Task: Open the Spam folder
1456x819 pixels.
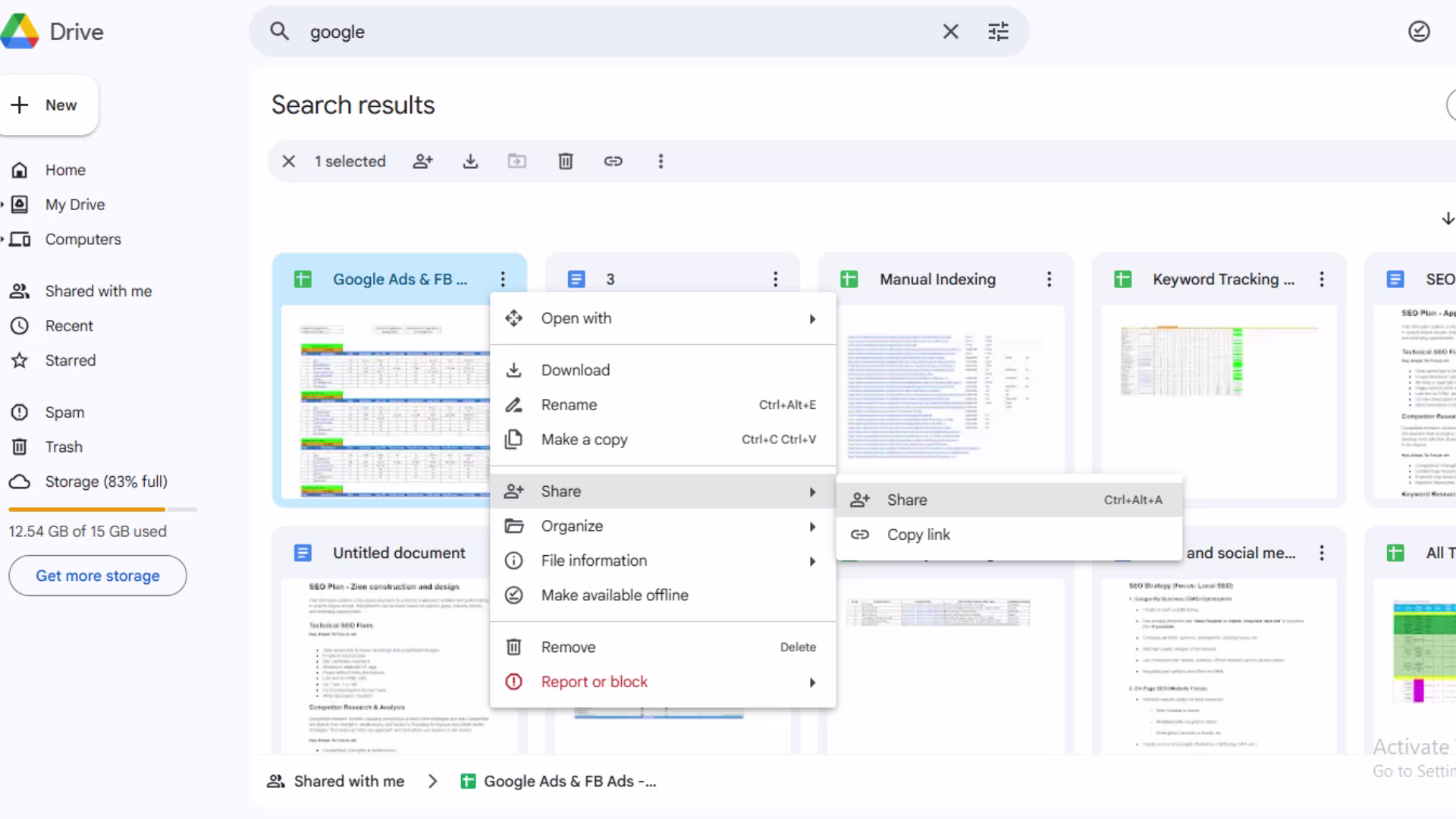Action: (x=64, y=413)
